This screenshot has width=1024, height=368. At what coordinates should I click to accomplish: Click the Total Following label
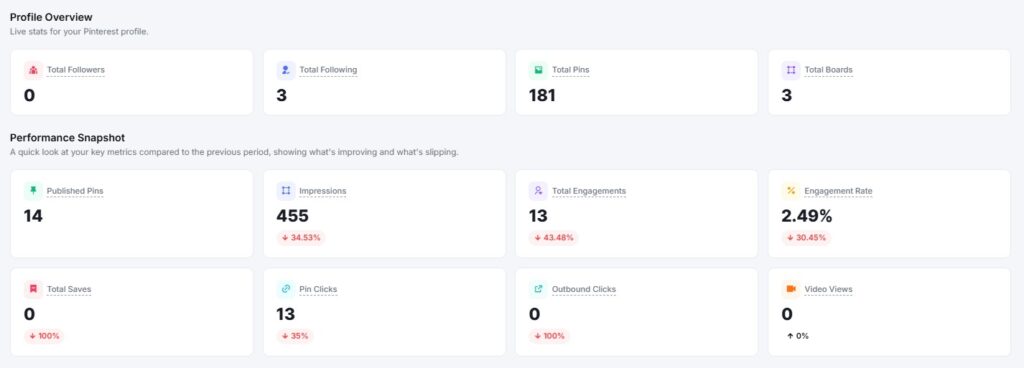point(328,70)
